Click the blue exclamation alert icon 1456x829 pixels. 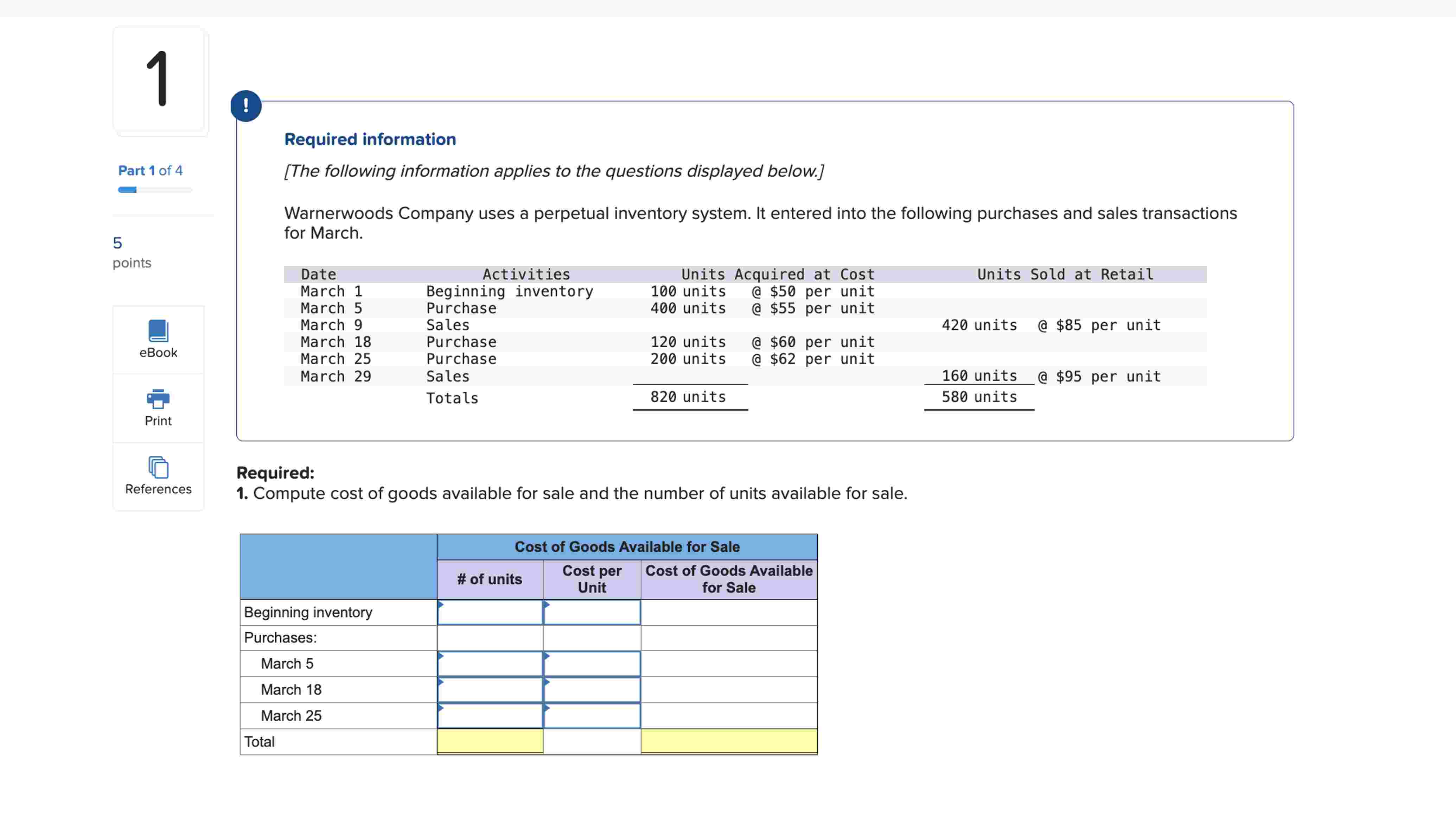pyautogui.click(x=246, y=106)
